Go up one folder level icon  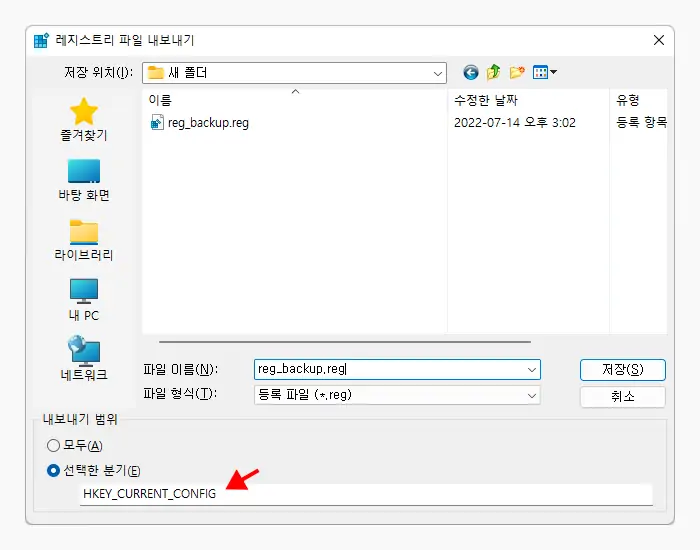pos(494,72)
